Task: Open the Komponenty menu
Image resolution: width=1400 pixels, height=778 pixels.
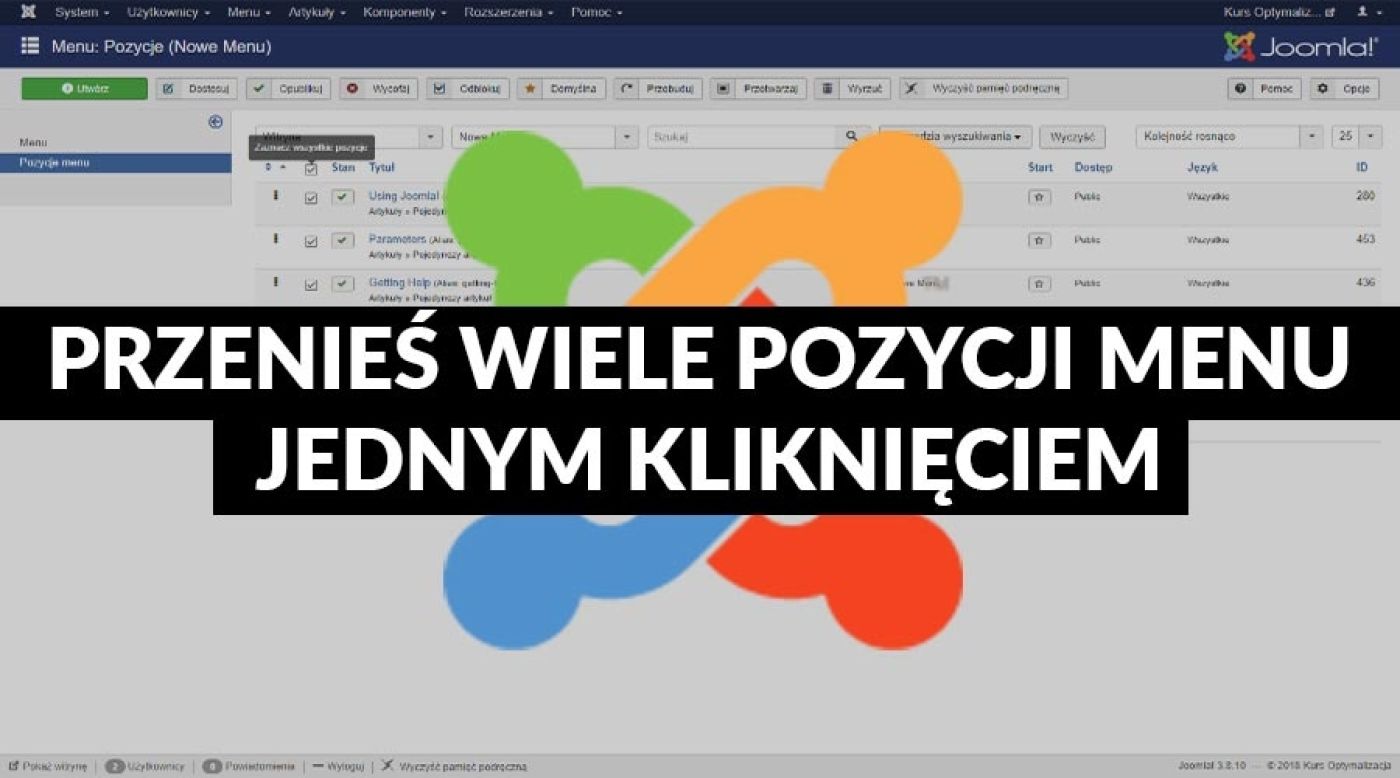Action: point(405,12)
